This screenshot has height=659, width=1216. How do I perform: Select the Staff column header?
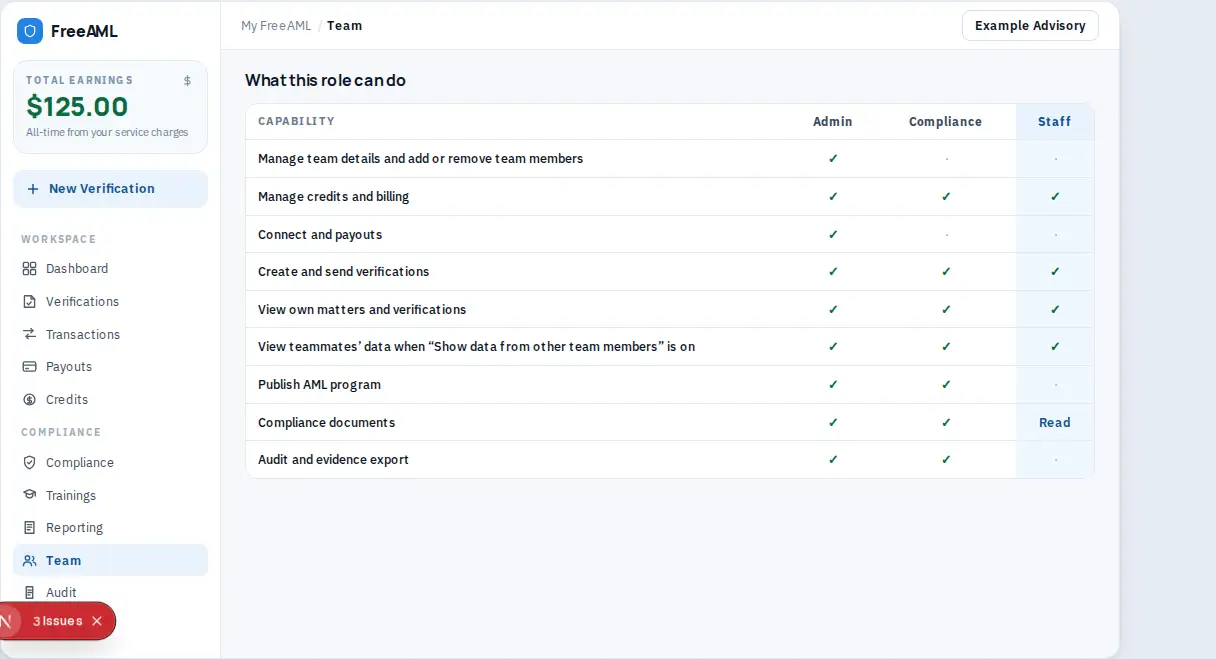[x=1054, y=122]
